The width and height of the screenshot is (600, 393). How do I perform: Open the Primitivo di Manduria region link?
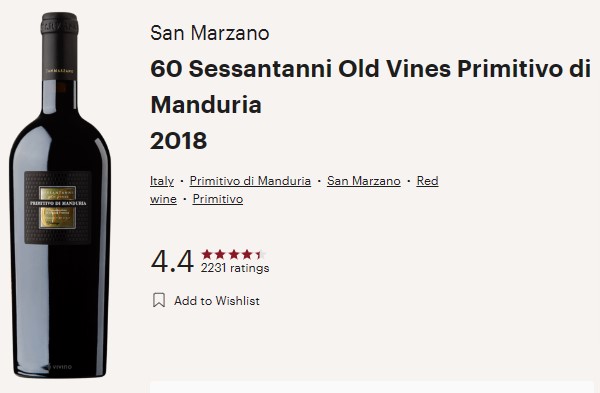tap(250, 181)
